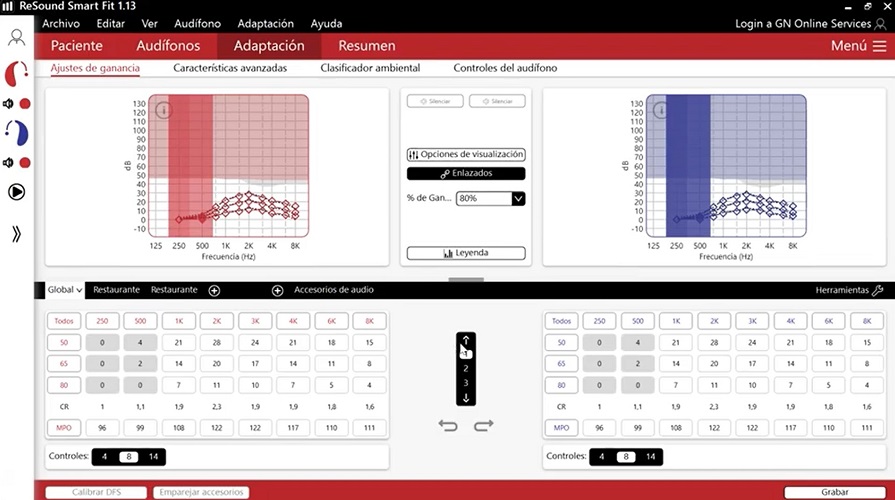Mute right hearing aid via speaker icon

tap(8, 103)
